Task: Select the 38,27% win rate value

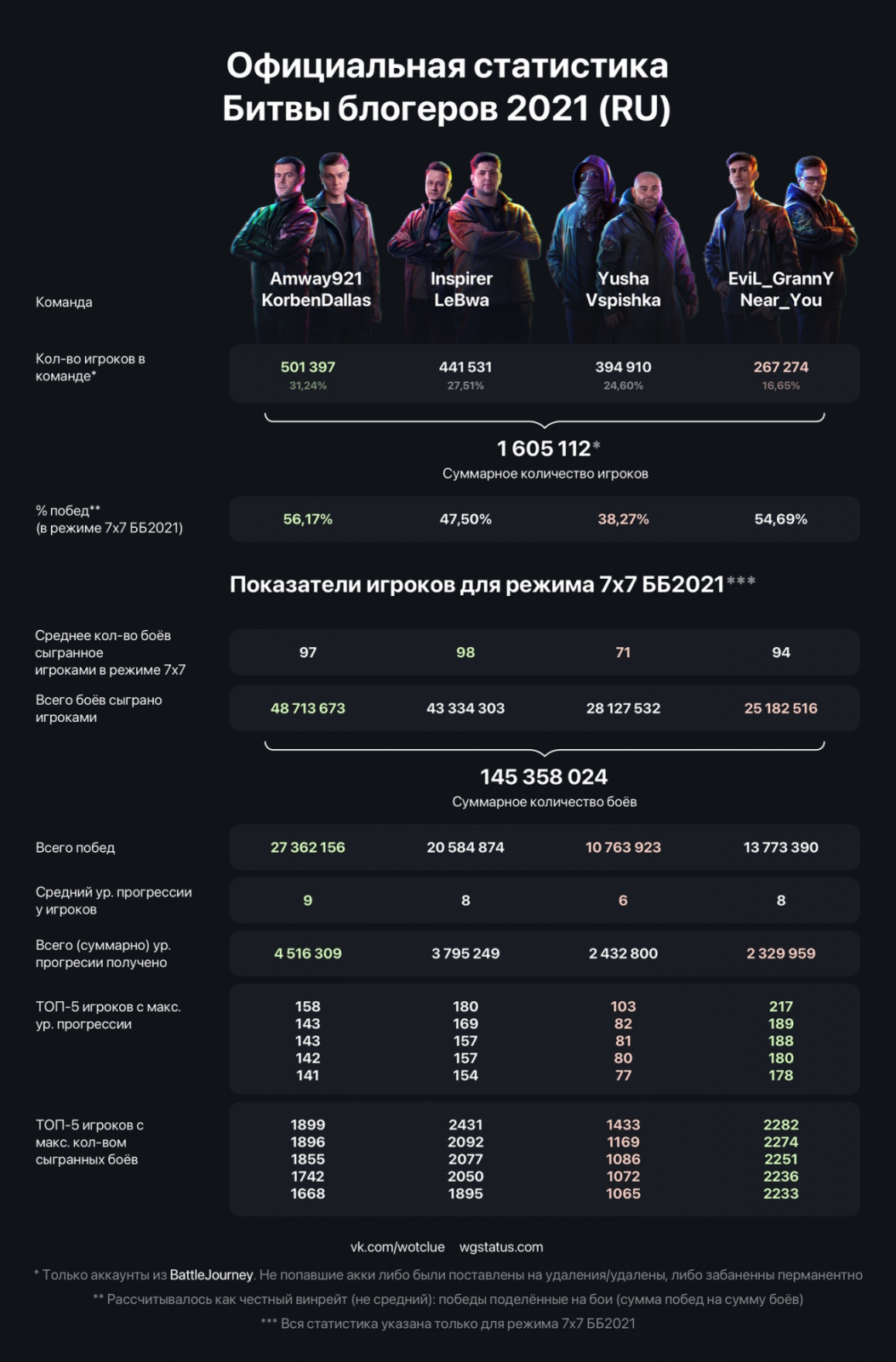Action: (623, 519)
